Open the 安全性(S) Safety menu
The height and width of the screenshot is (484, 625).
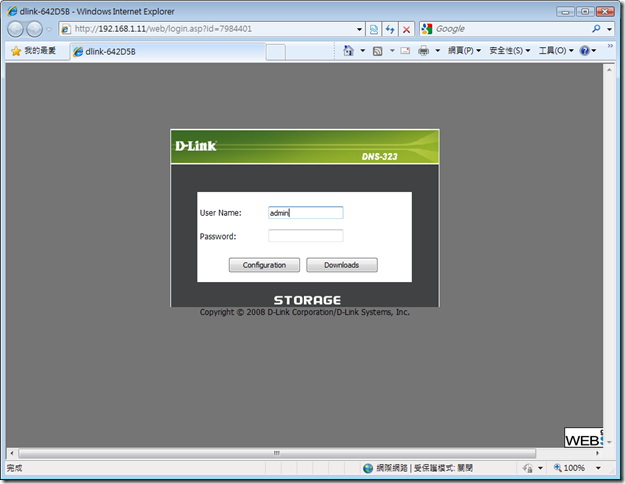[x=510, y=51]
